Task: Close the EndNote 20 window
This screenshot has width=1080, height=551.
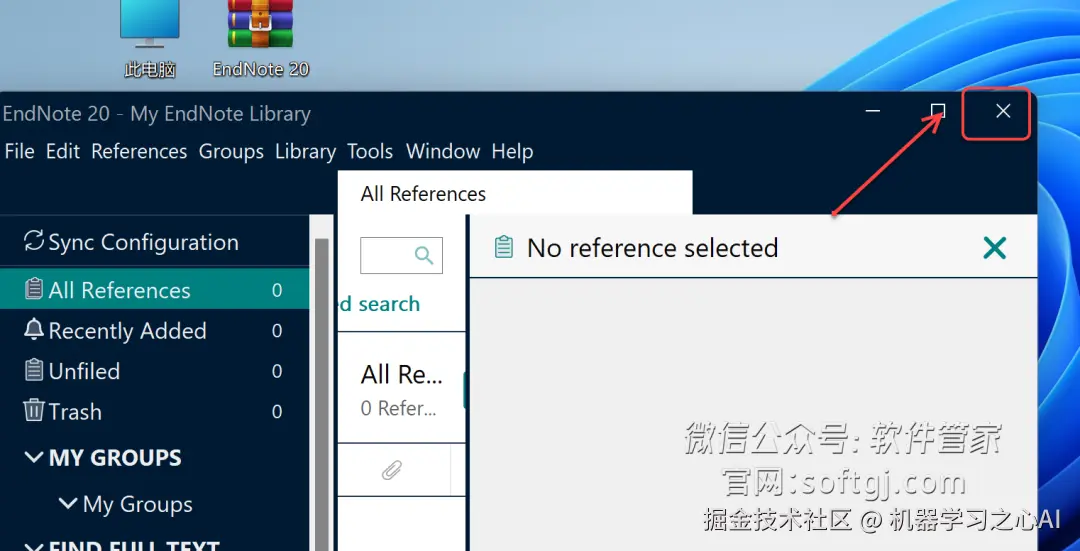Action: 1003,111
